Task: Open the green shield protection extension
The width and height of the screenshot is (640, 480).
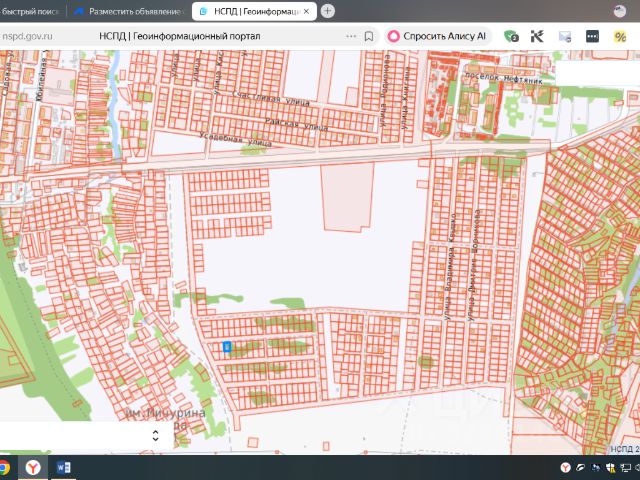Action: 511,36
